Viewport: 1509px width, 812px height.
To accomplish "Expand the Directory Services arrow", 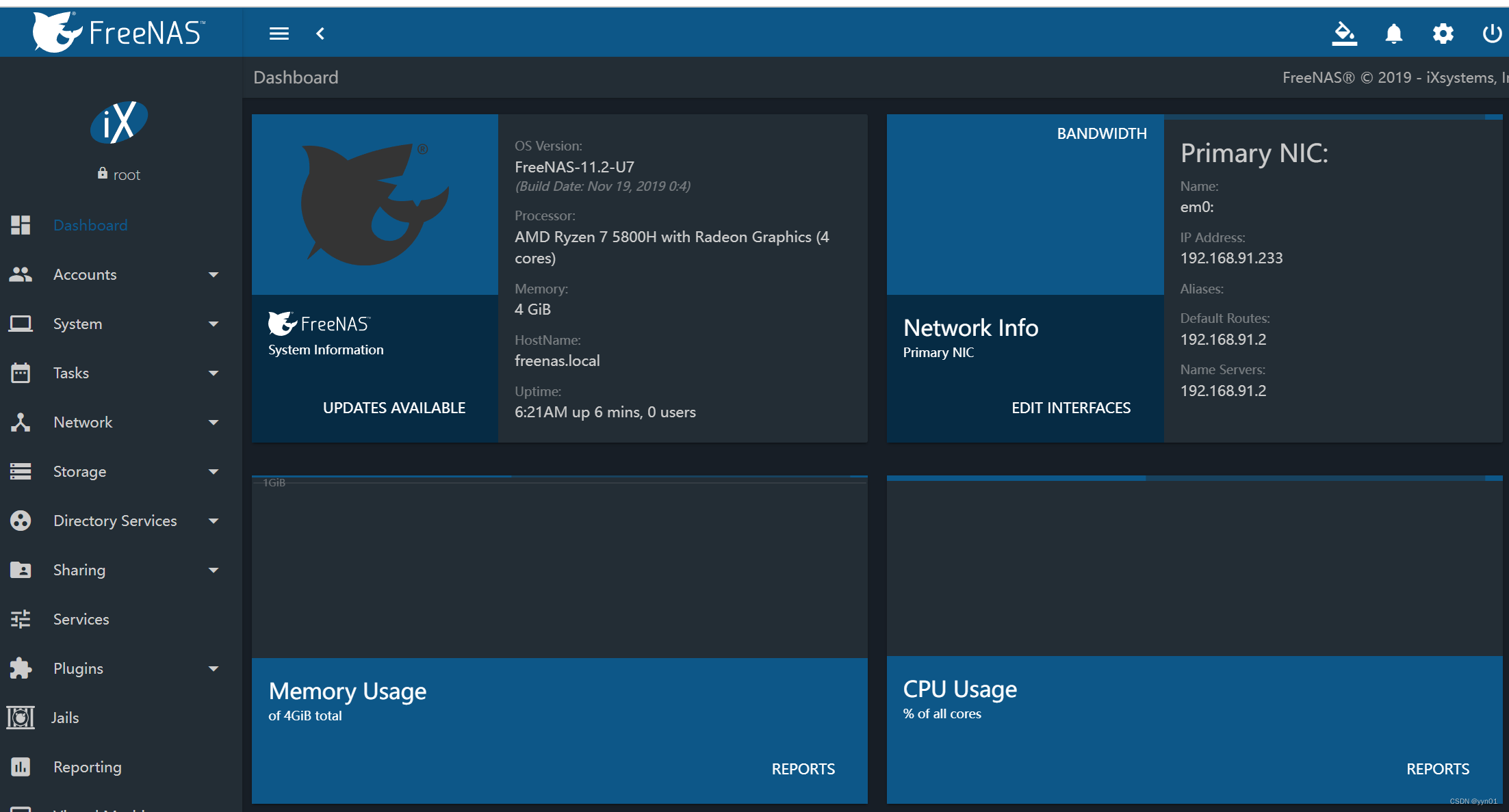I will 214,521.
